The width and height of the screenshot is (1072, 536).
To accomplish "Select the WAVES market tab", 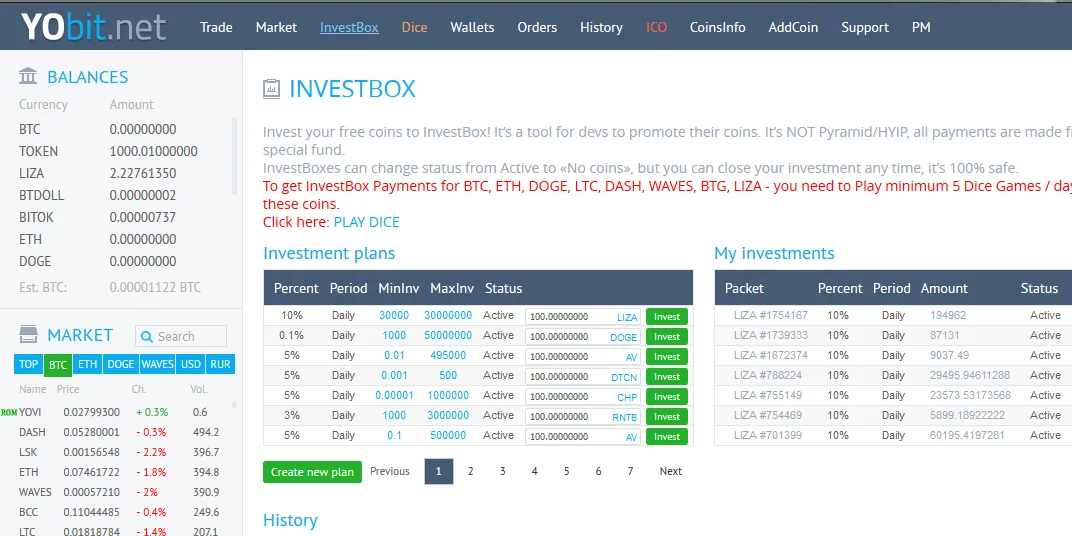I will [x=157, y=364].
